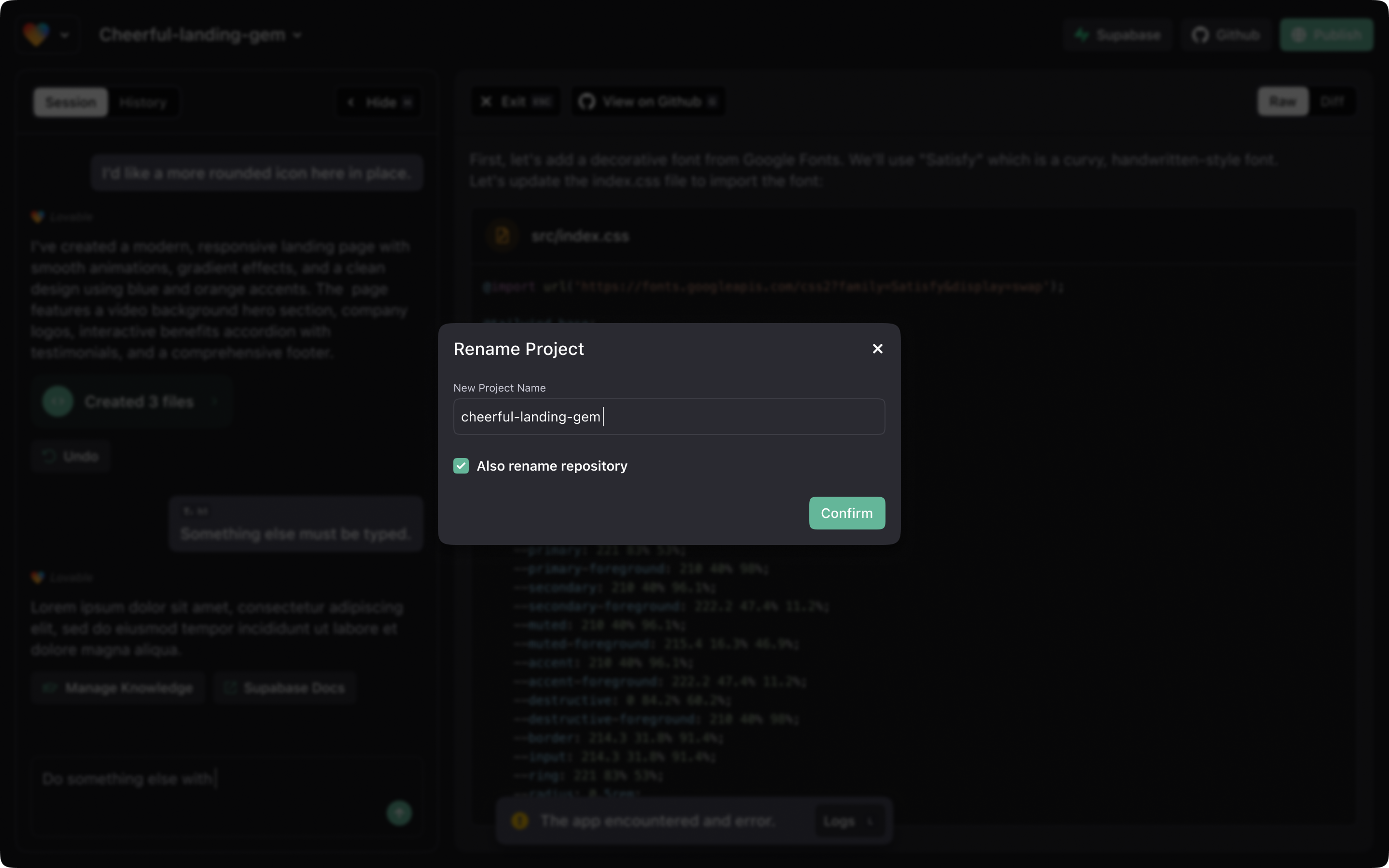The image size is (1389, 868).
Task: Select the Raw view tab
Action: (1283, 102)
